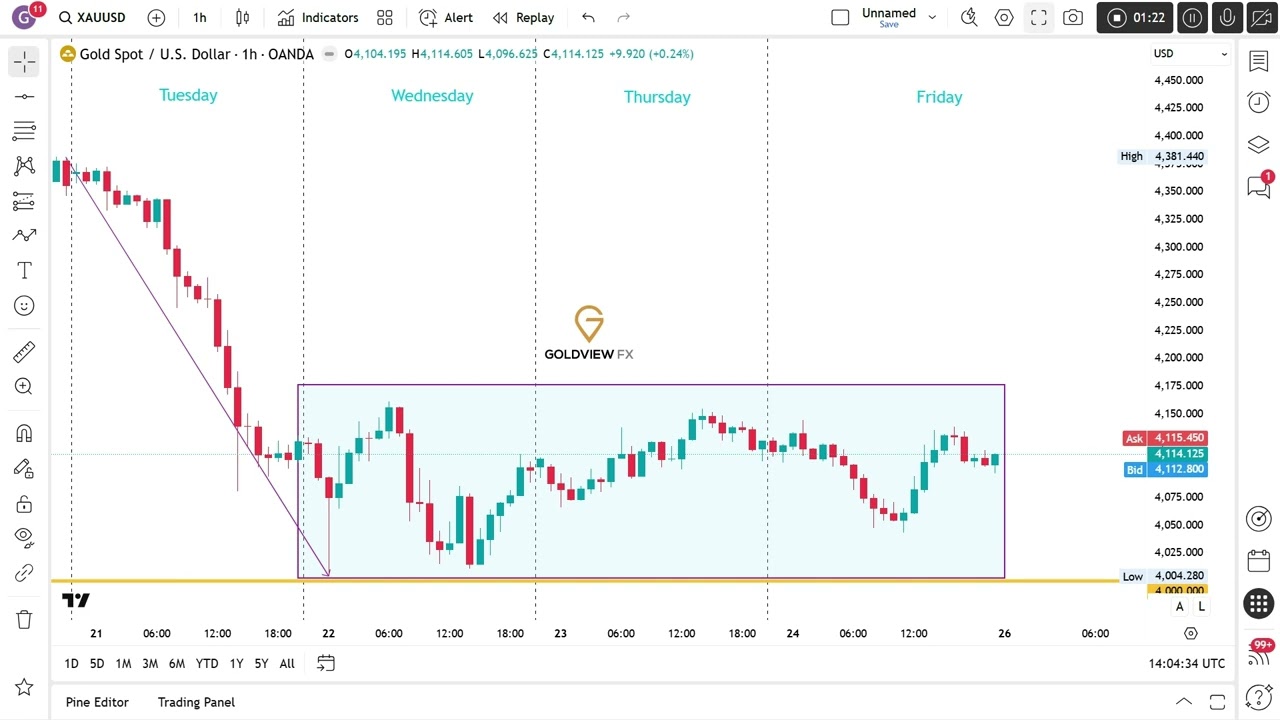Image resolution: width=1280 pixels, height=720 pixels.
Task: Toggle the recorder microphone
Action: coord(1227,18)
